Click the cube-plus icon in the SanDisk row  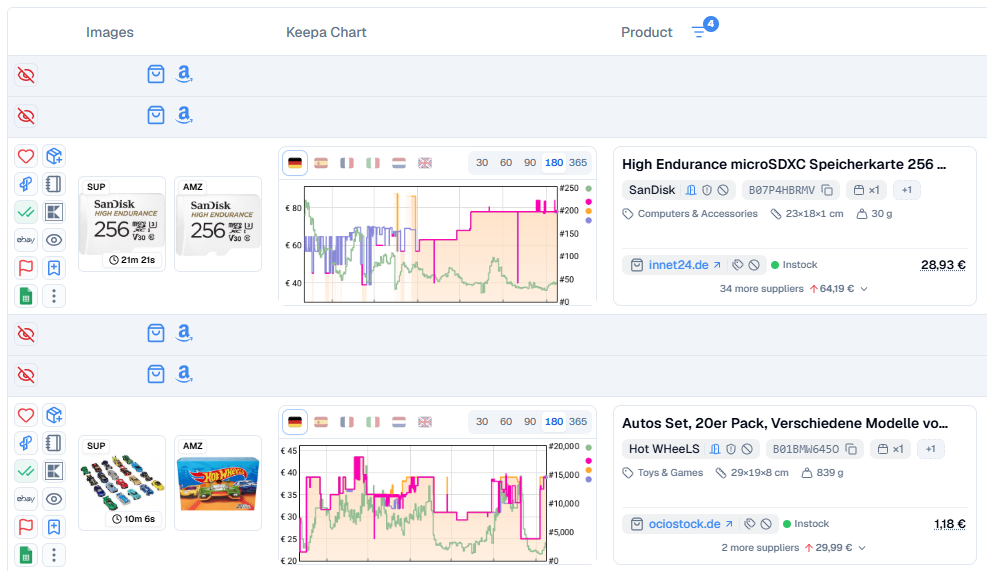[54, 156]
